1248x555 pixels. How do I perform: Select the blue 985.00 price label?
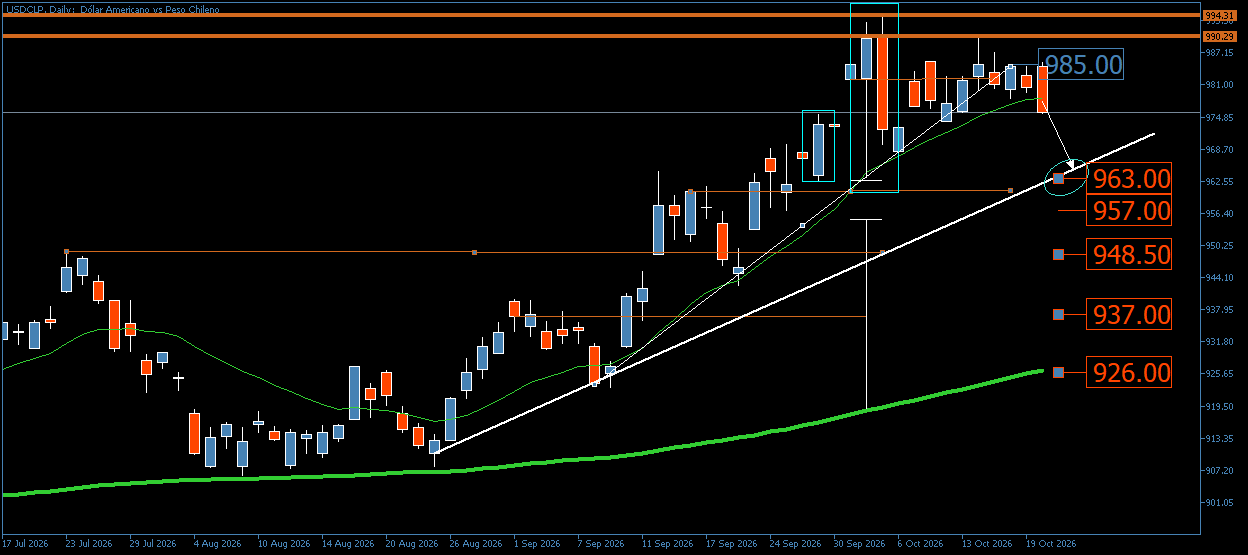point(1081,65)
